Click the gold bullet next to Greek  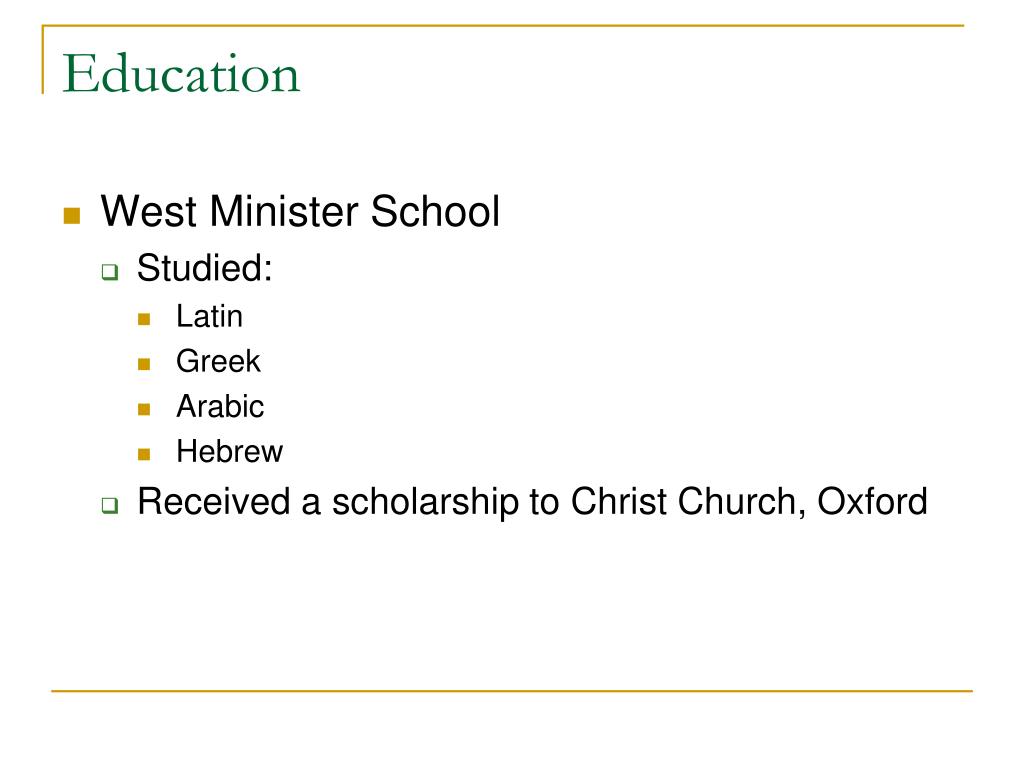[x=144, y=364]
